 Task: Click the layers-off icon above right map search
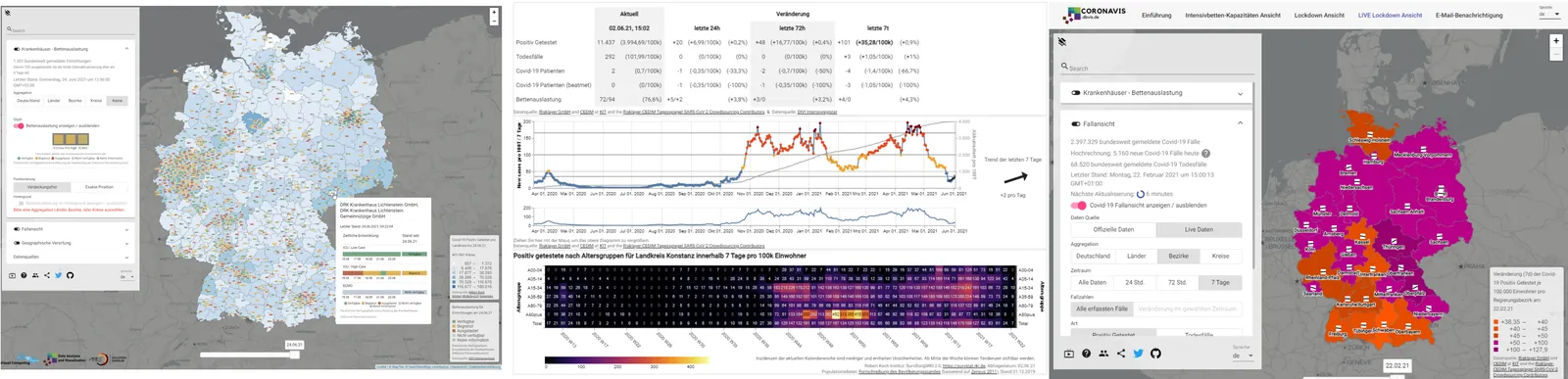(x=1062, y=42)
